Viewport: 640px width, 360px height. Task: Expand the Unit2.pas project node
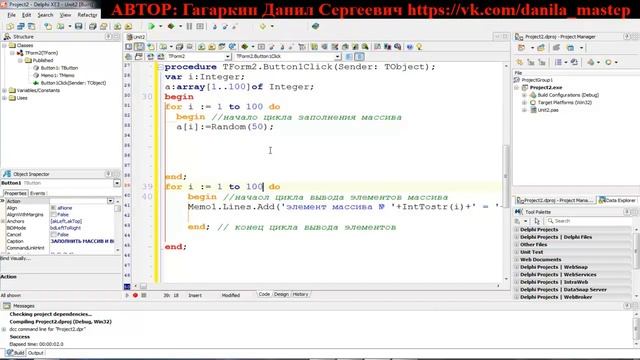524,110
